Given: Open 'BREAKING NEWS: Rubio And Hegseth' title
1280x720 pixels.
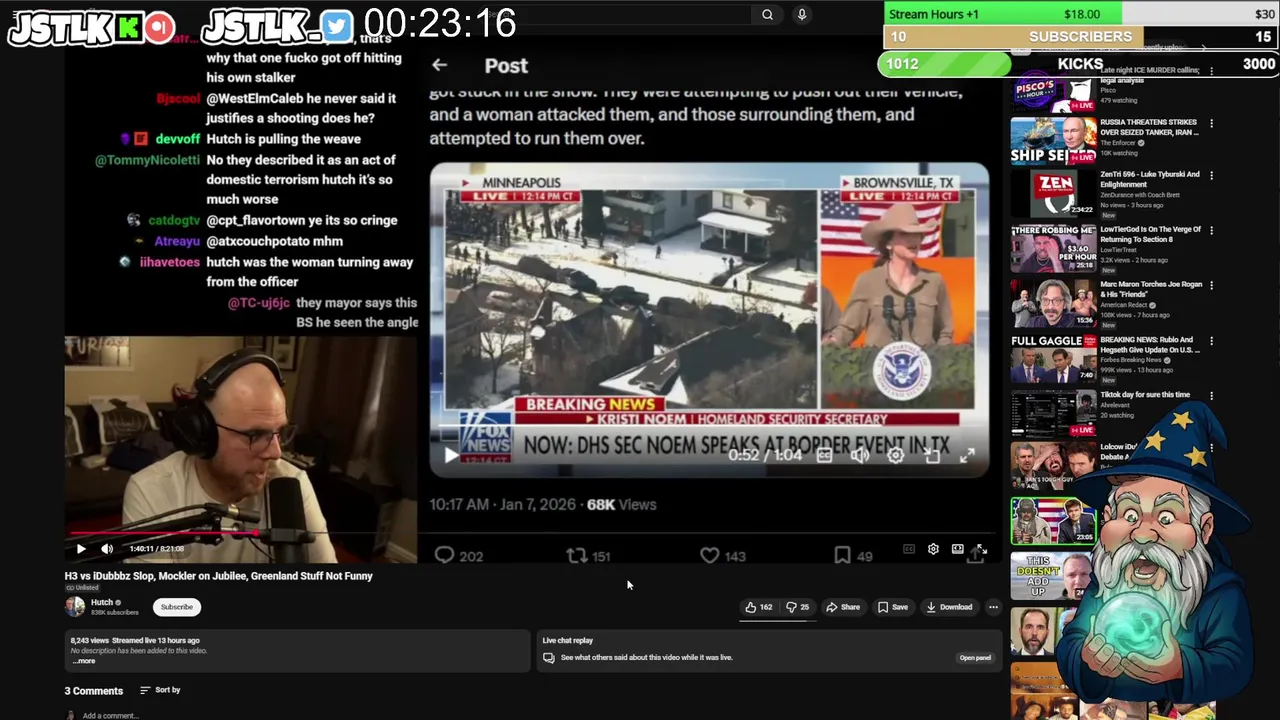Looking at the screenshot, I should tap(1150, 344).
